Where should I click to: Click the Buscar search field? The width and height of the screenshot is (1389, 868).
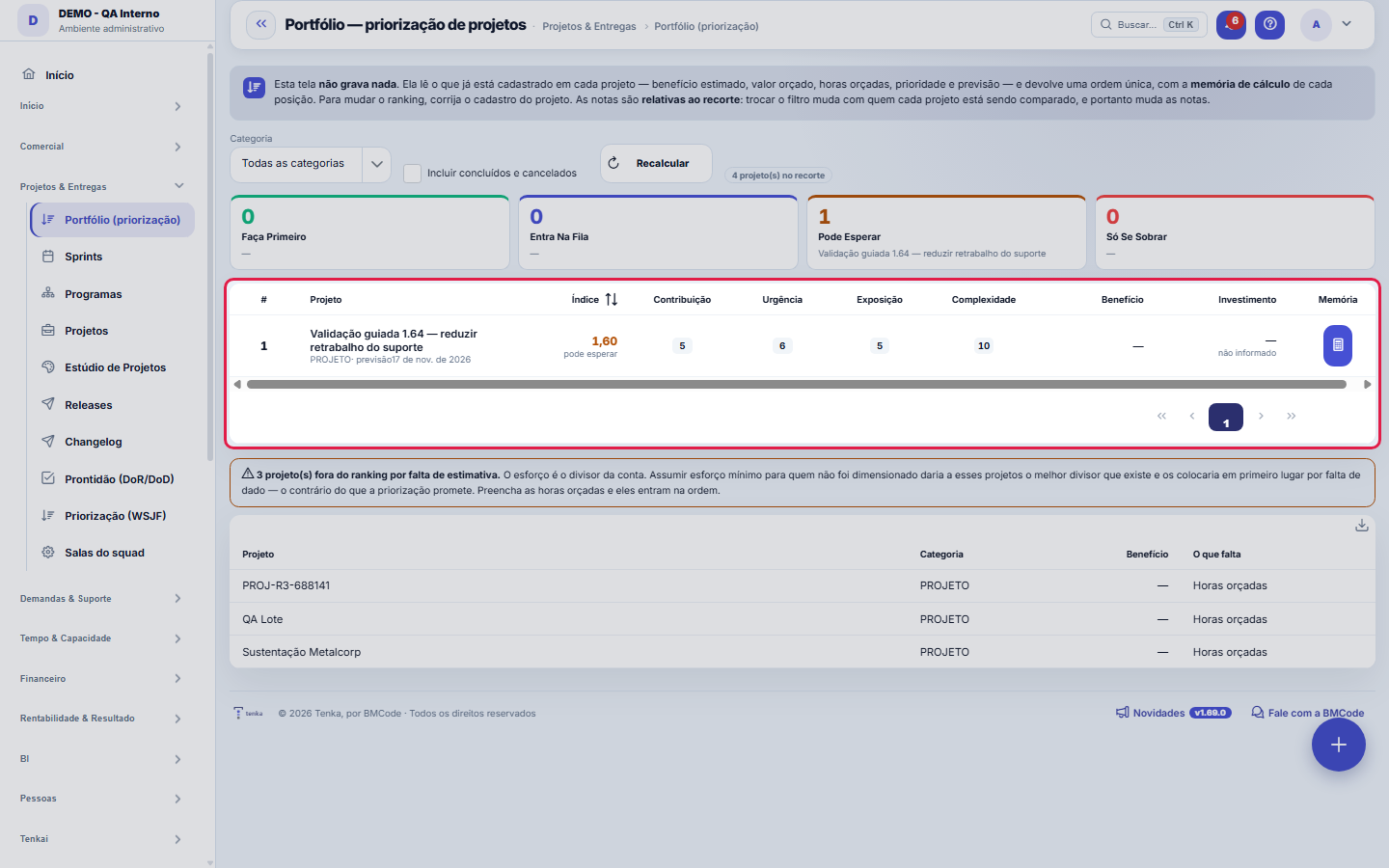pyautogui.click(x=1149, y=25)
